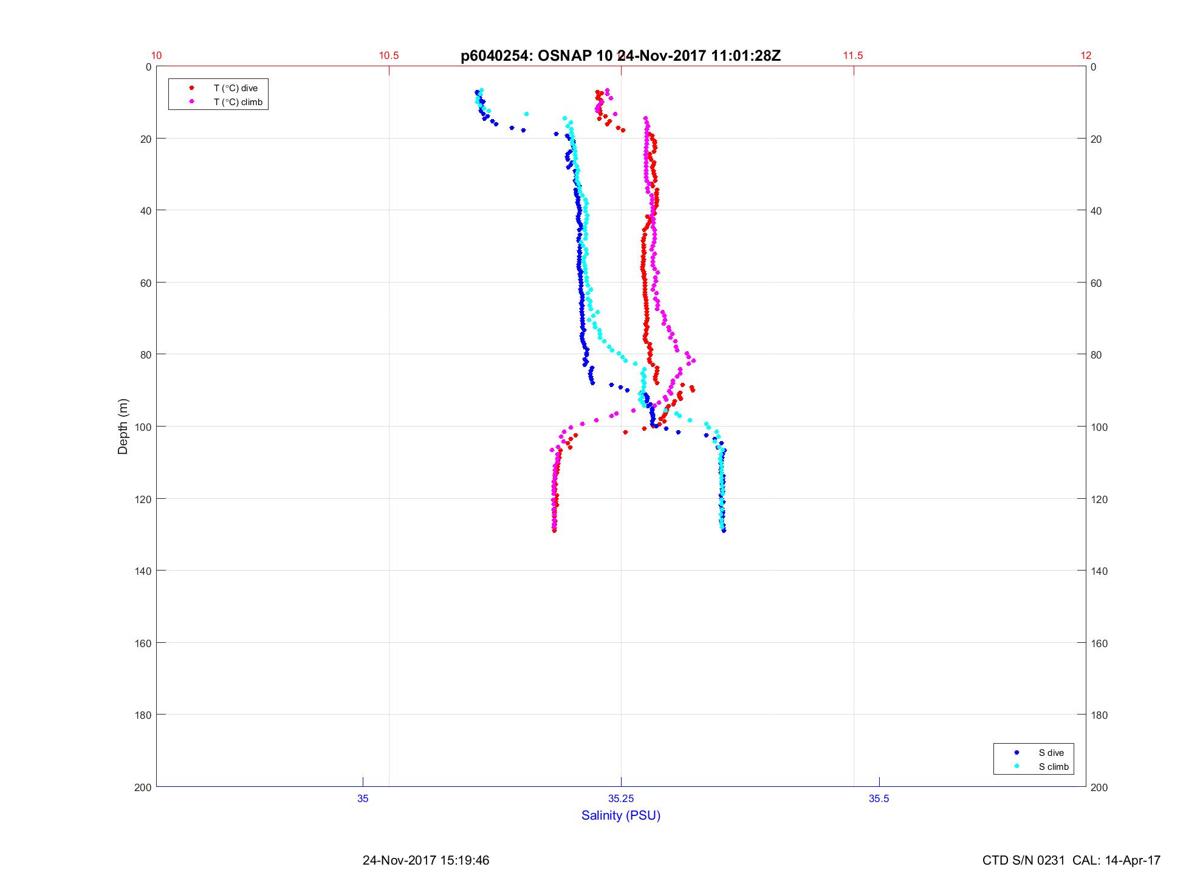Click the 'CTD S/N 0231 CAL: 14-Apr-17' footer text
The image size is (1200, 885).
coord(1072,860)
